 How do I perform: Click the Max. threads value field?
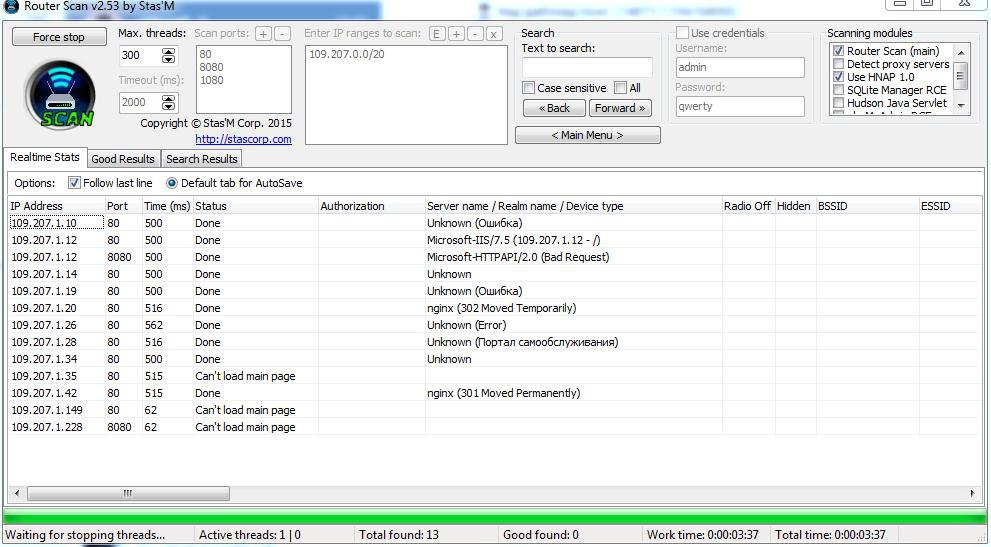pyautogui.click(x=140, y=55)
